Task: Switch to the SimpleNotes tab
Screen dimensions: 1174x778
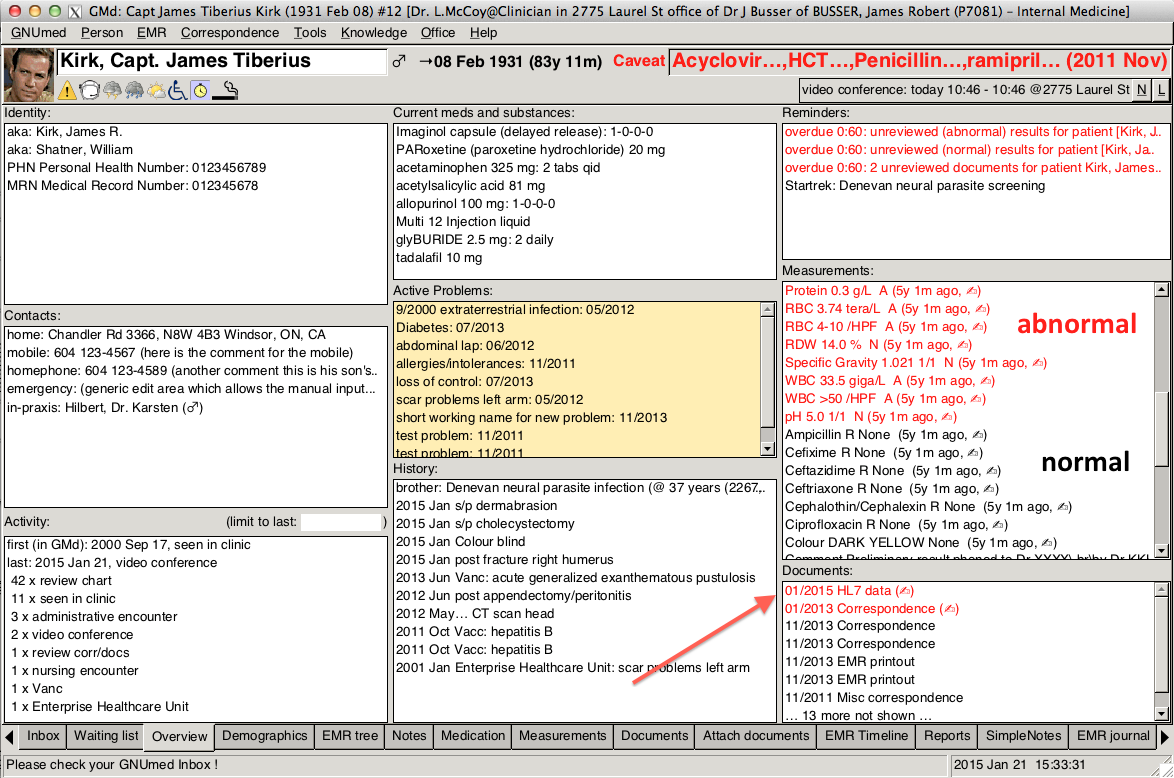Action: pos(1023,736)
